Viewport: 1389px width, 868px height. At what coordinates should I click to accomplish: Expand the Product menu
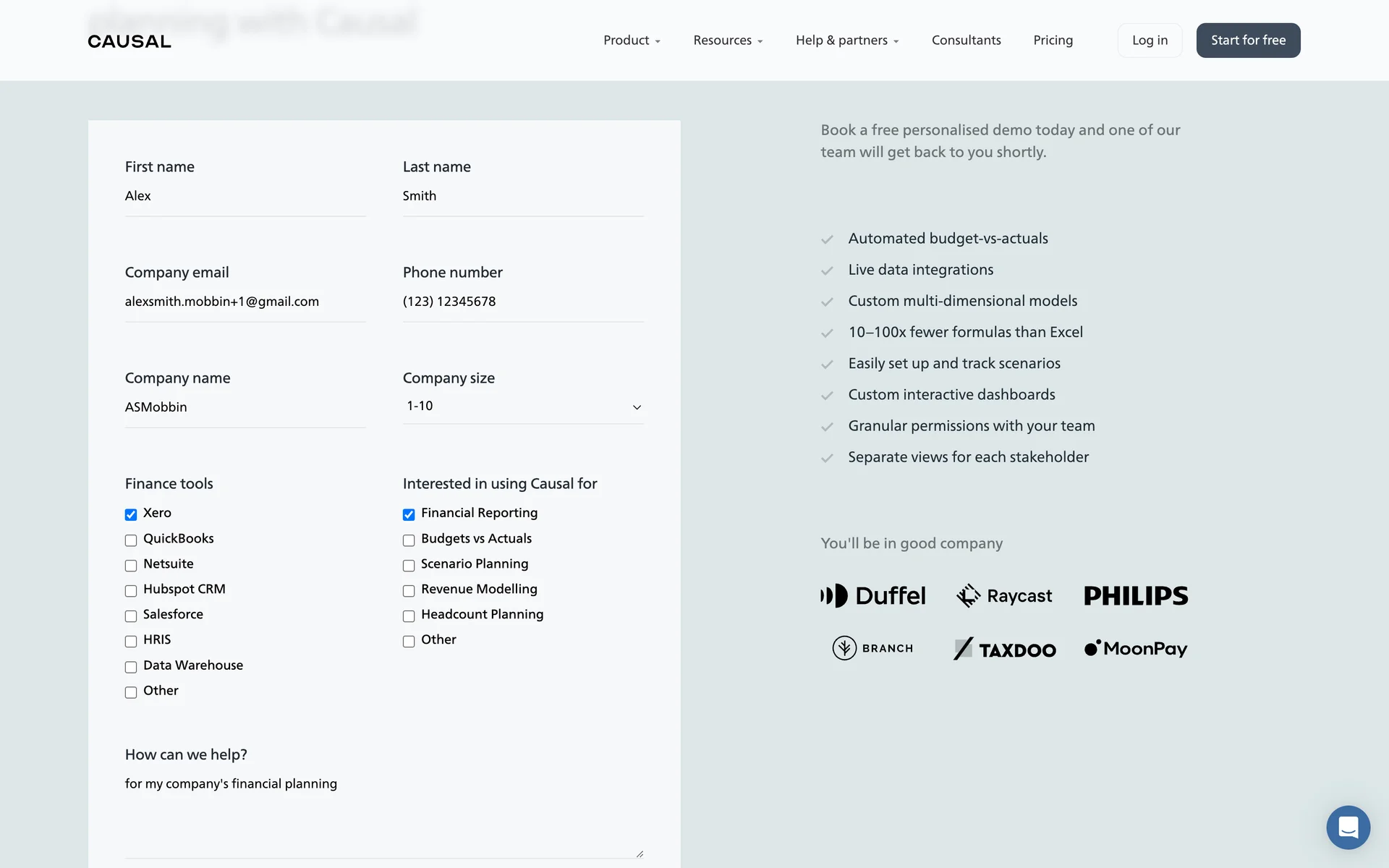pos(632,41)
